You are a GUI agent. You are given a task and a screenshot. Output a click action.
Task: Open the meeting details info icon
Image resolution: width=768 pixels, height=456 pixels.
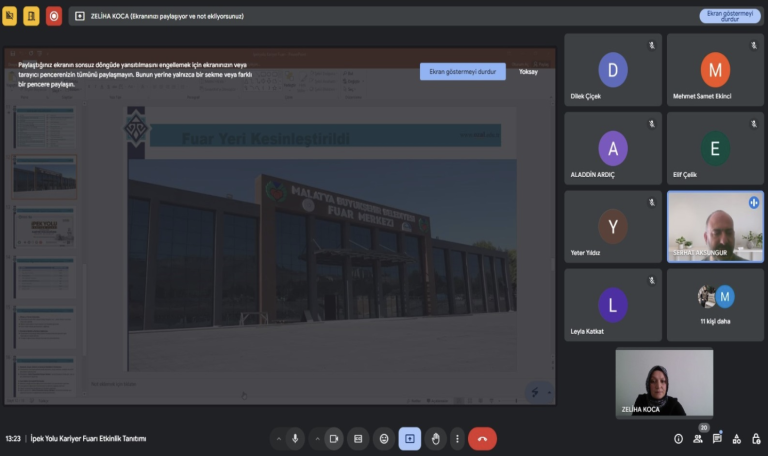[678, 438]
